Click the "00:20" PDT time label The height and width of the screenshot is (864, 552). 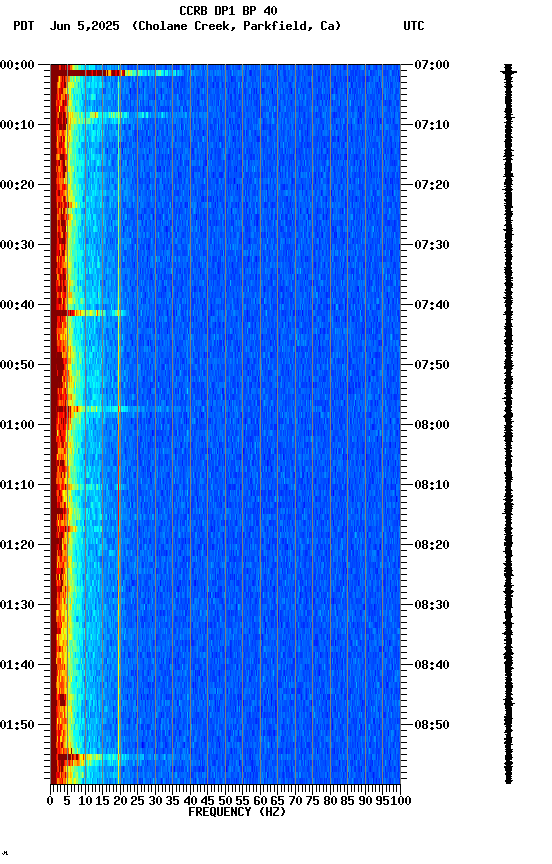(17, 185)
